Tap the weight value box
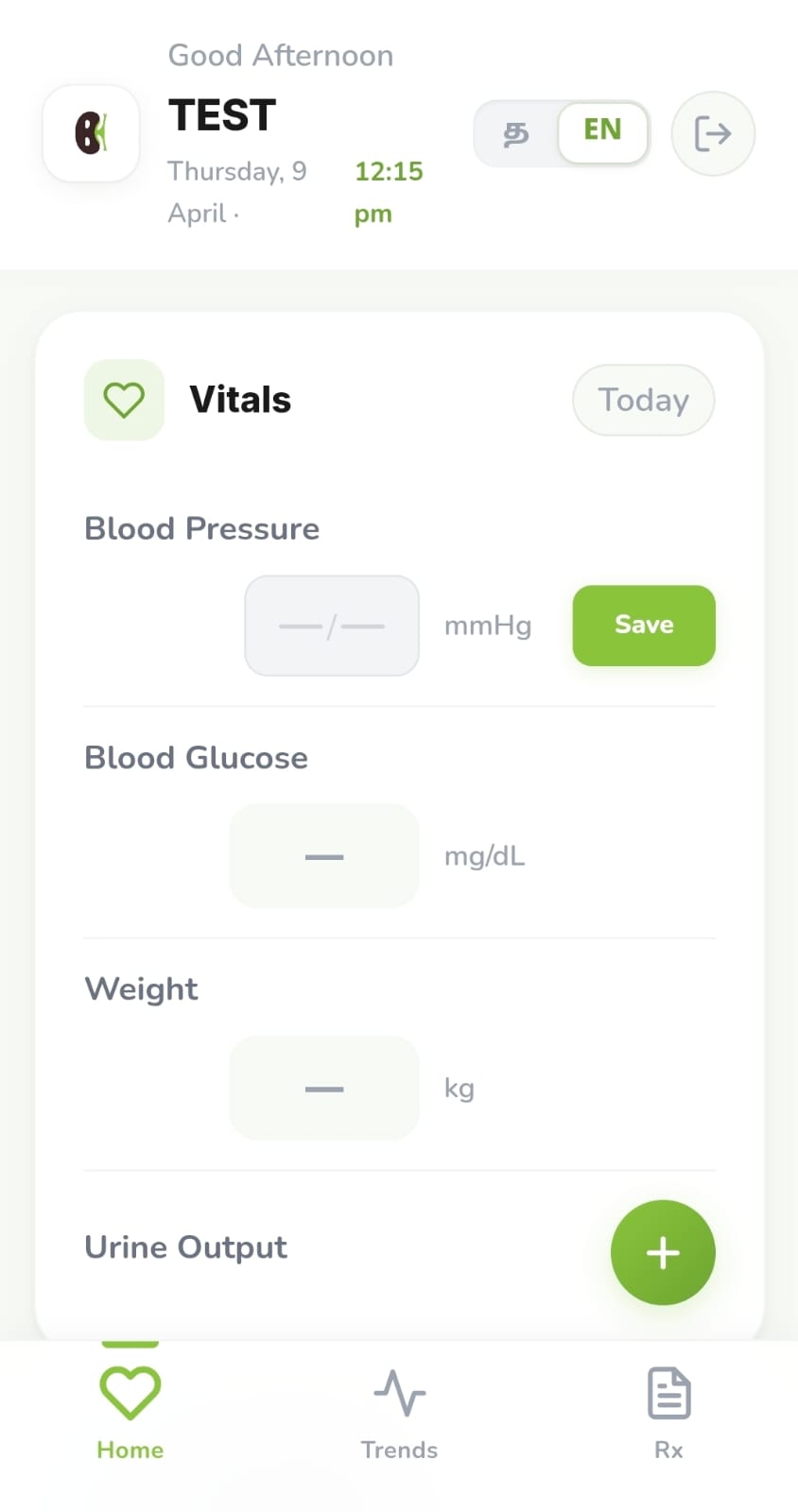Viewport: 798px width, 1512px height. (x=324, y=1088)
